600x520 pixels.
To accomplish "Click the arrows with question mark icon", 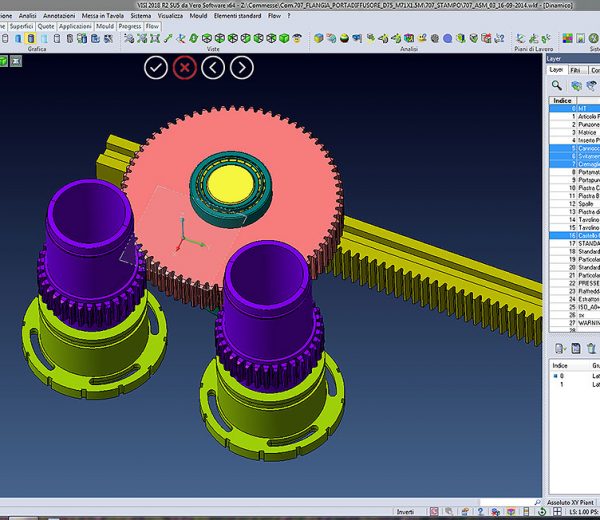I will coord(499,38).
